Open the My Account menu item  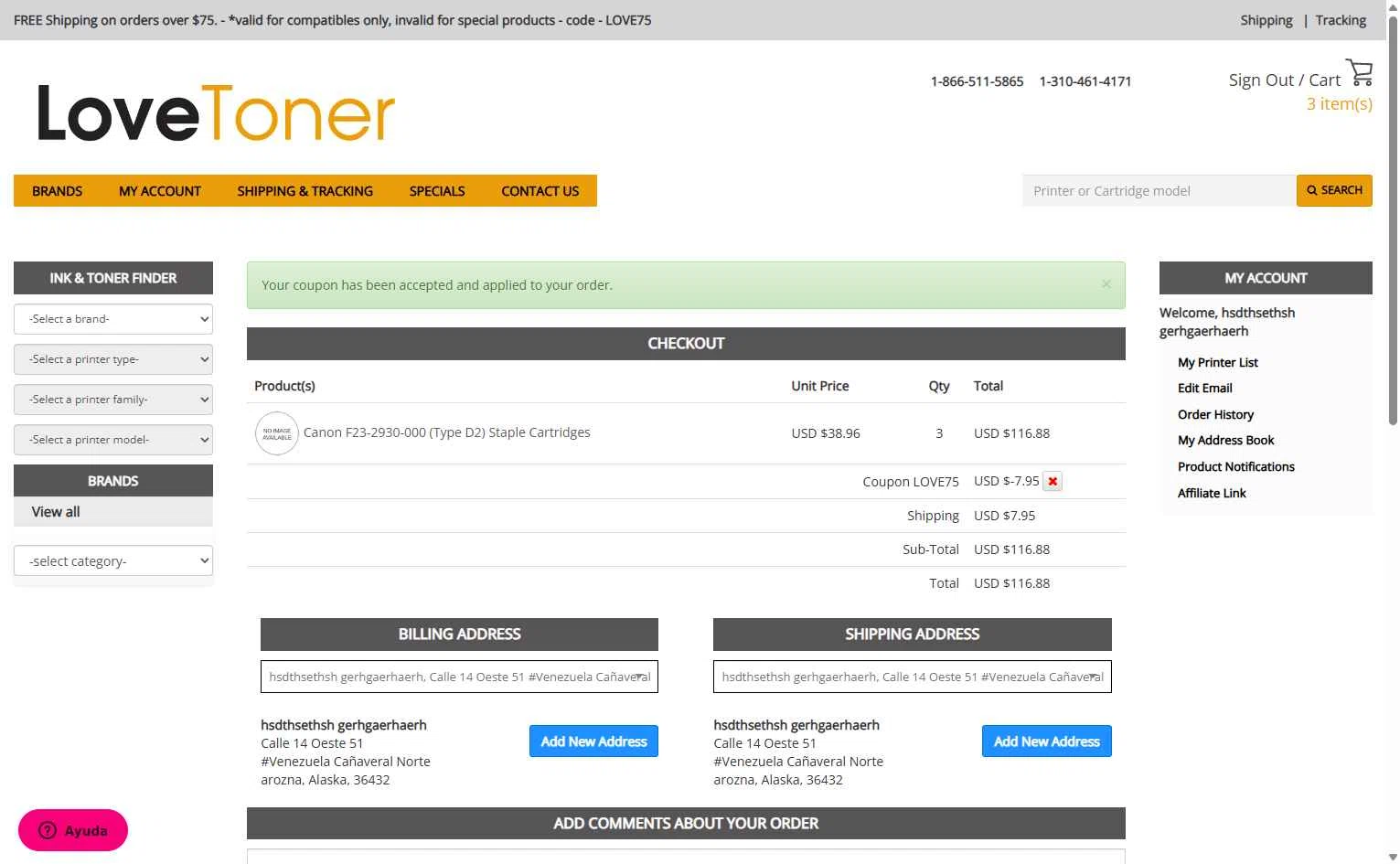pyautogui.click(x=160, y=191)
